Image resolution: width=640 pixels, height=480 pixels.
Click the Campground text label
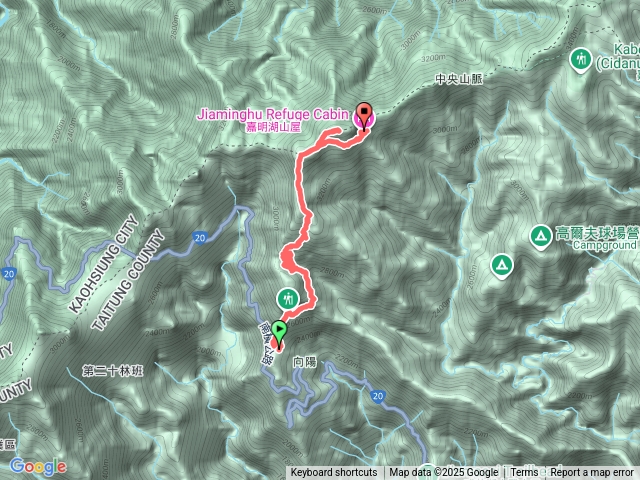point(604,245)
